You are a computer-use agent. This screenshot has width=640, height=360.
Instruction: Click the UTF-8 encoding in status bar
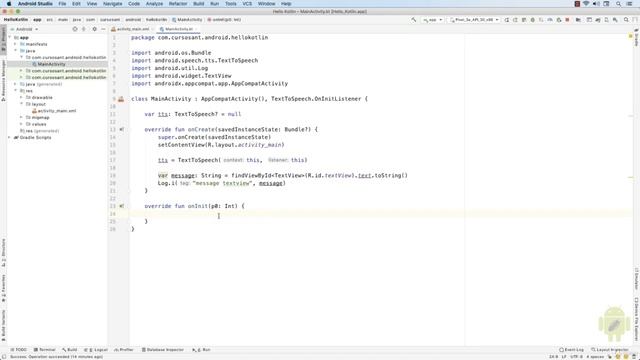(576, 357)
